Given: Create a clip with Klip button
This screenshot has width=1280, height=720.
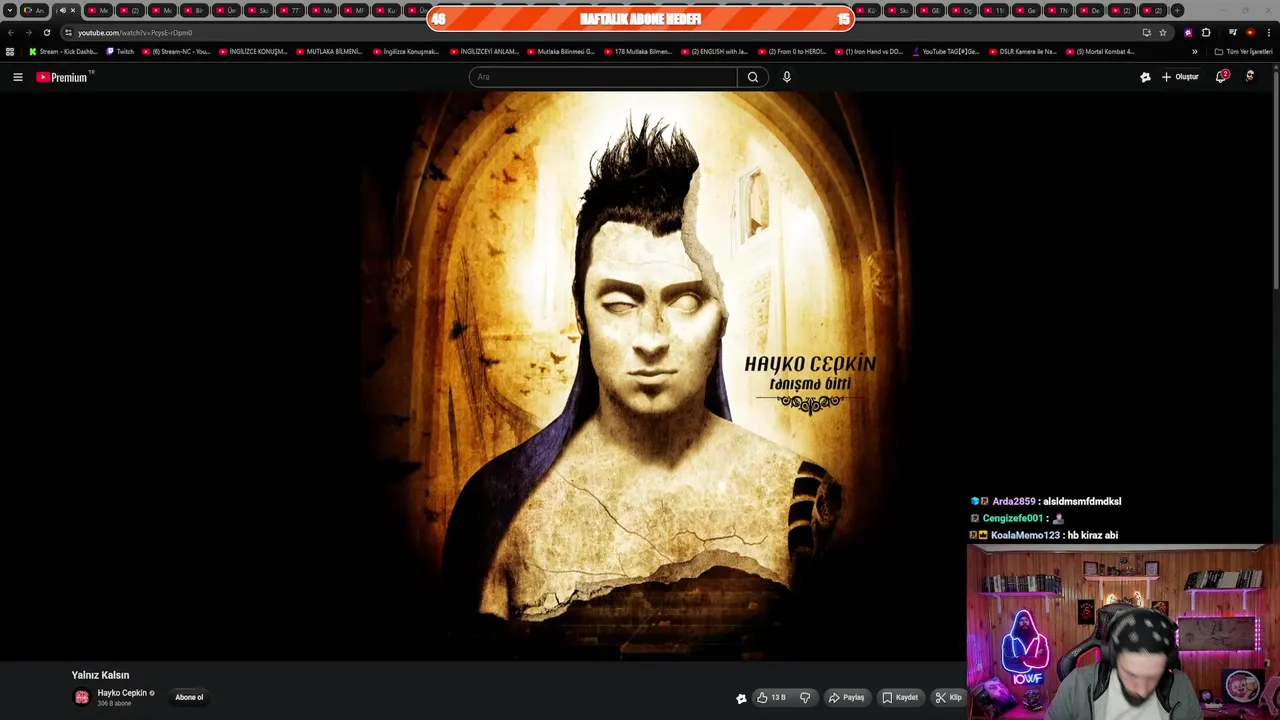Looking at the screenshot, I should 948,698.
